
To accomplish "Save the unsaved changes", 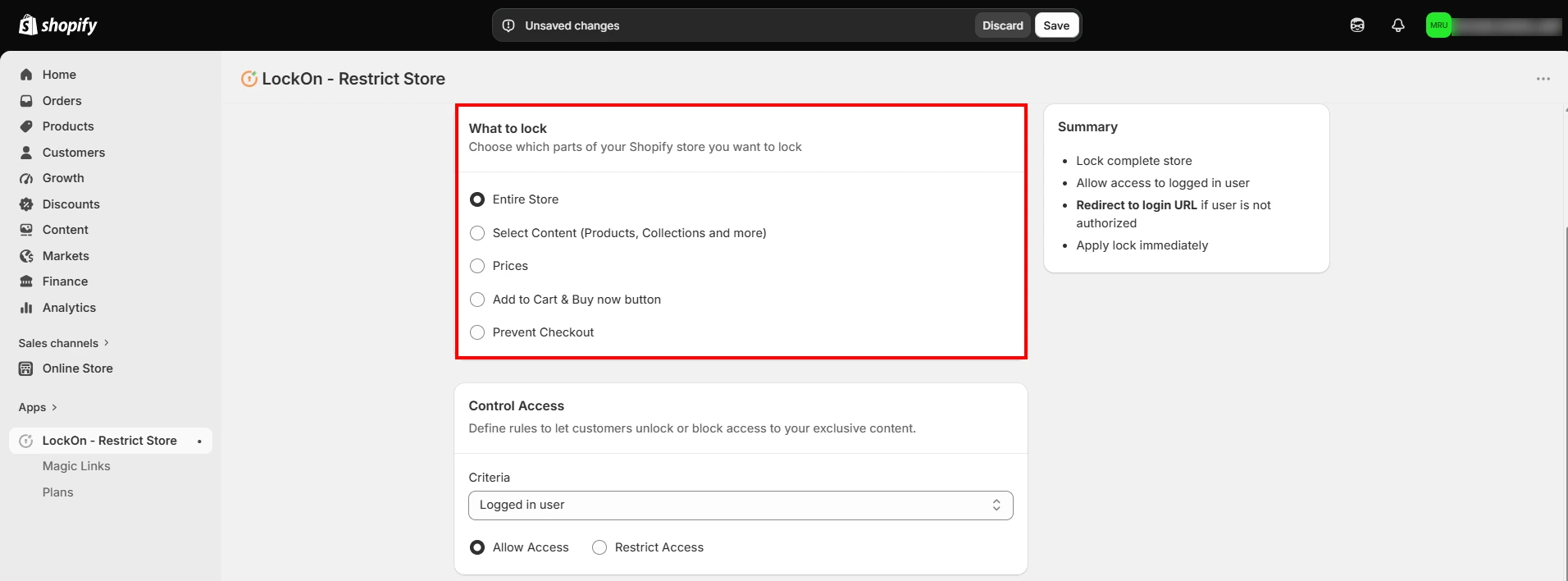I will coord(1056,25).
